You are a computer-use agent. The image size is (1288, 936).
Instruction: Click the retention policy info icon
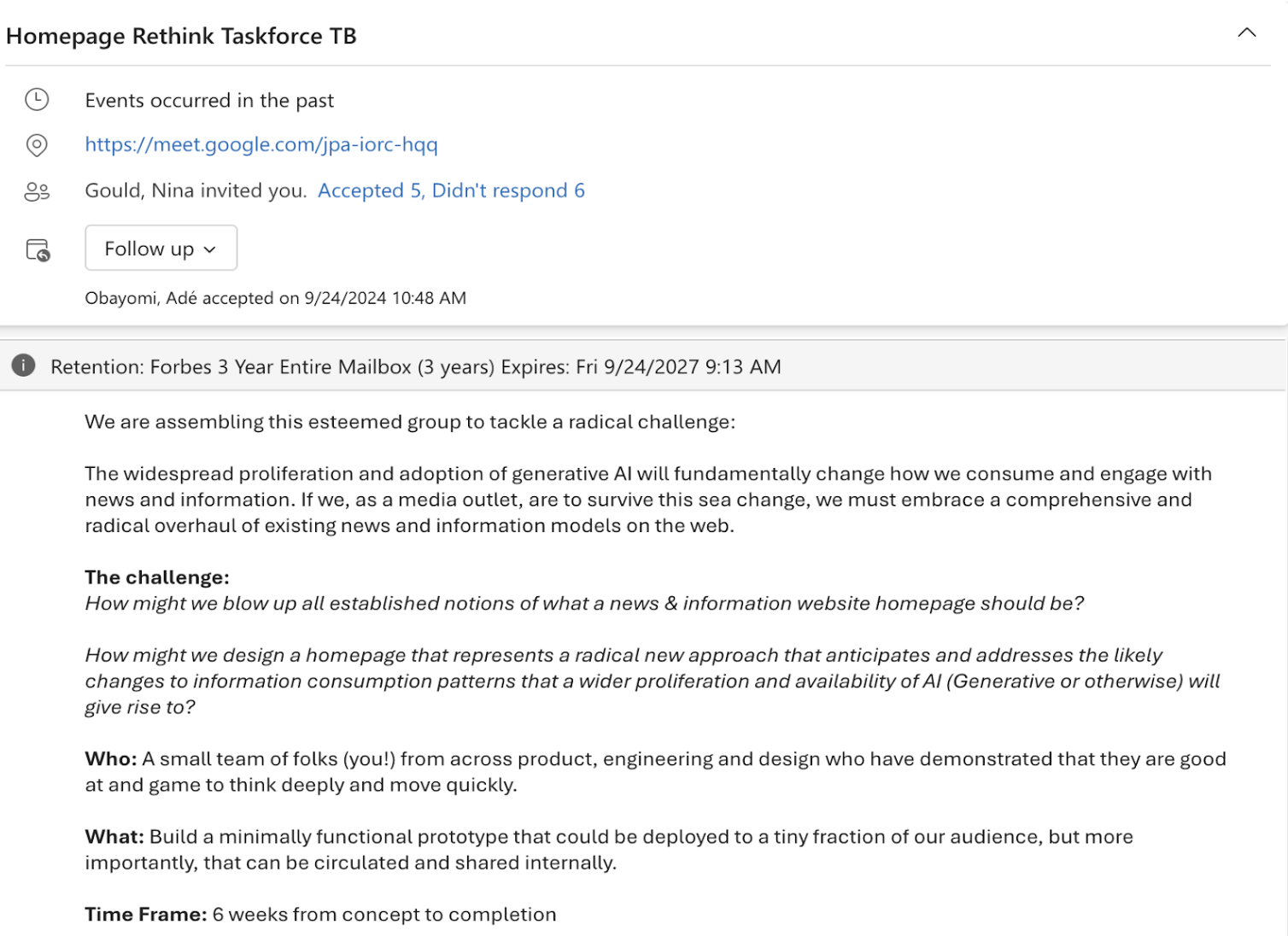click(x=23, y=366)
